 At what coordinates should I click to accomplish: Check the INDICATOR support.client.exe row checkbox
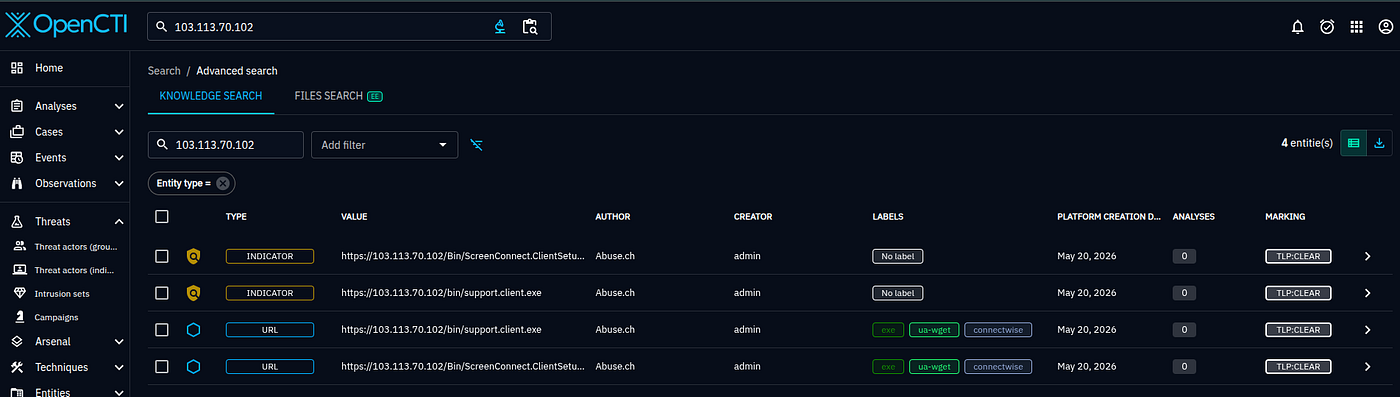[x=162, y=293]
